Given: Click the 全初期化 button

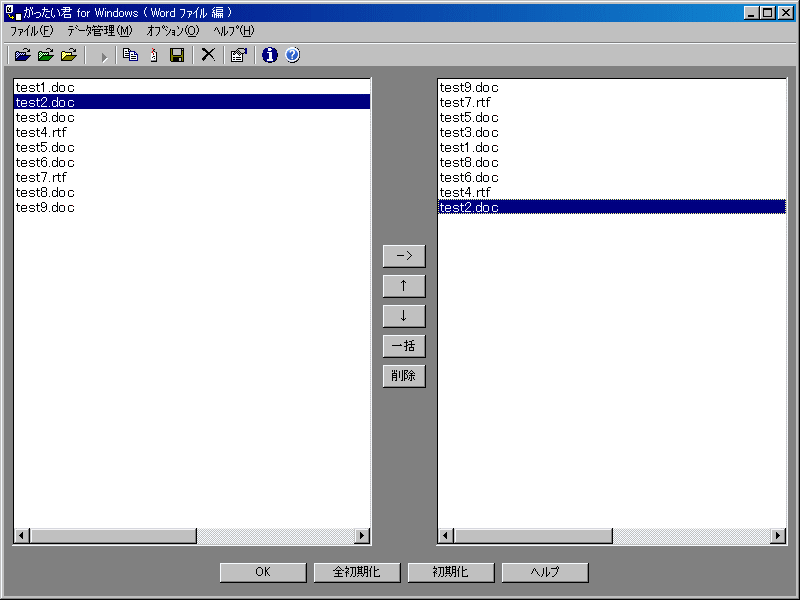Looking at the screenshot, I should pyautogui.click(x=357, y=572).
